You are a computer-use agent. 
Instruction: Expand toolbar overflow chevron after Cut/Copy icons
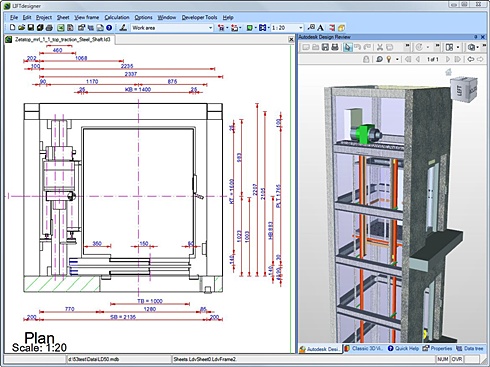pyautogui.click(x=407, y=47)
